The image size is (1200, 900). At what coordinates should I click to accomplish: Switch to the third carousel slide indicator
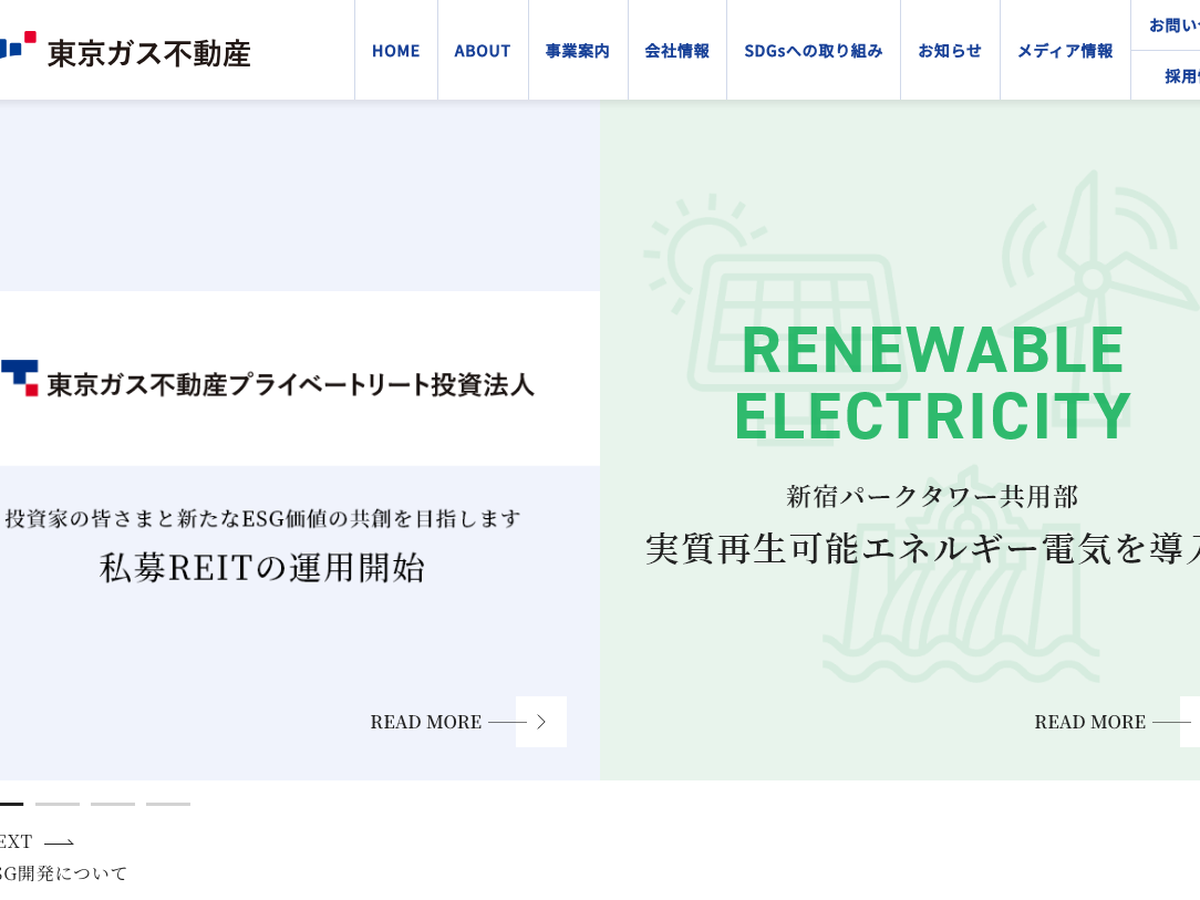(112, 803)
